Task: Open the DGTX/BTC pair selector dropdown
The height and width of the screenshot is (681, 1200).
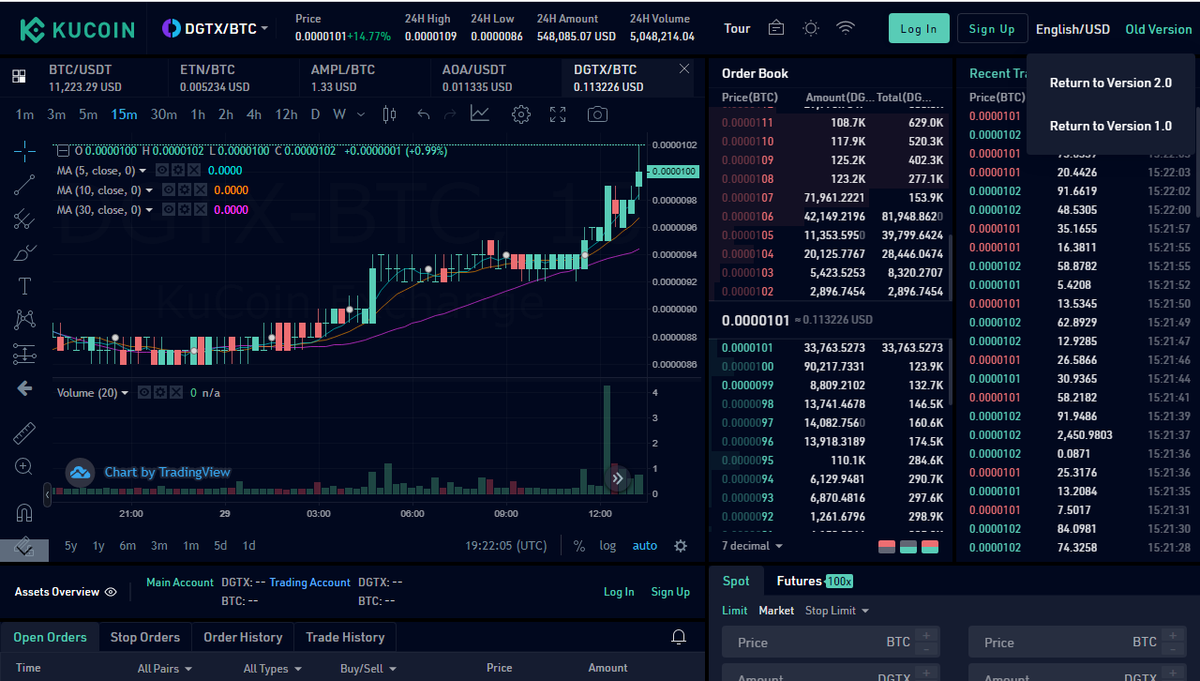Action: pyautogui.click(x=215, y=28)
